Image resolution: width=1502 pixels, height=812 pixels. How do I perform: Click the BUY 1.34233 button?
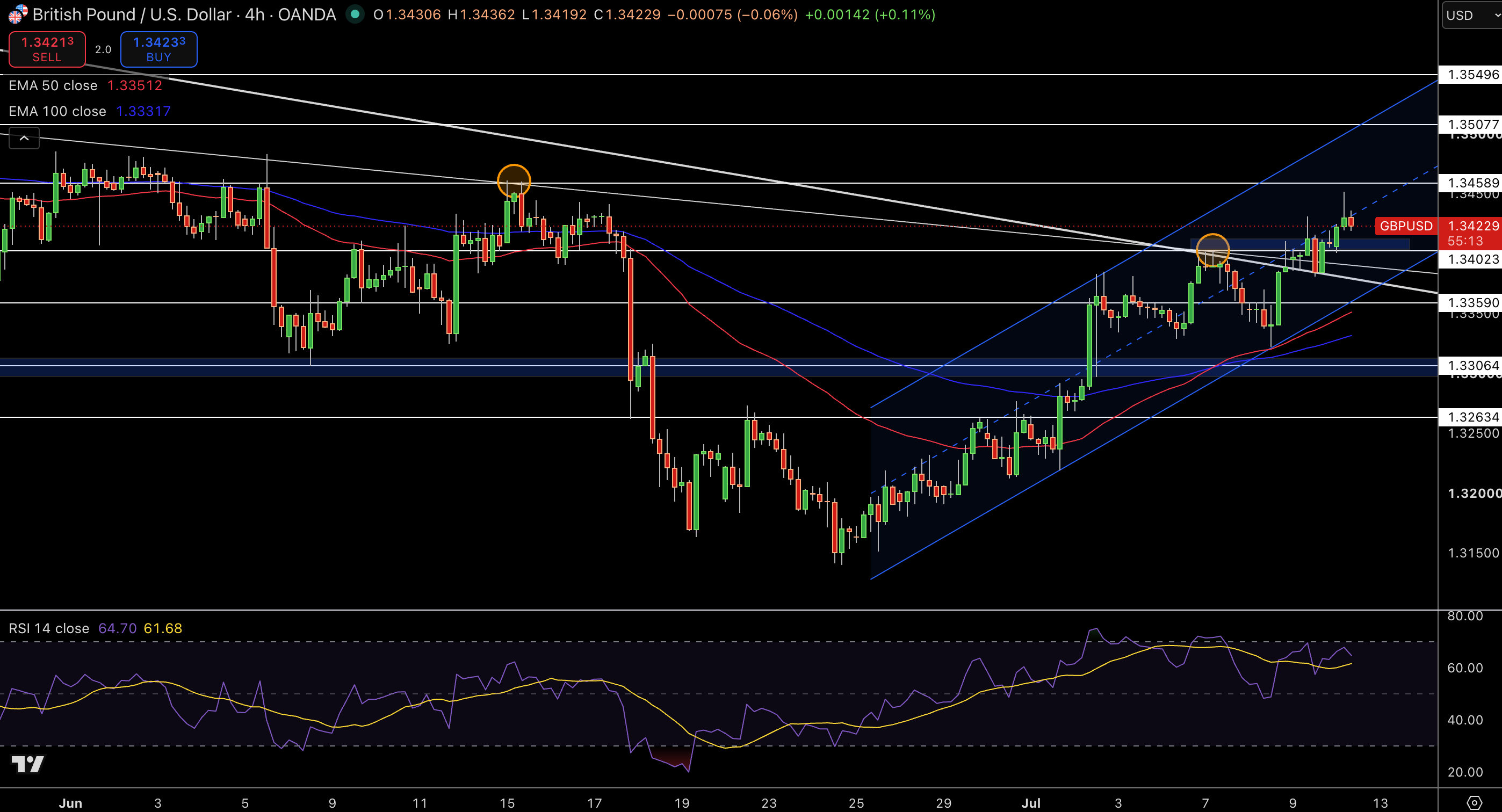(x=158, y=49)
